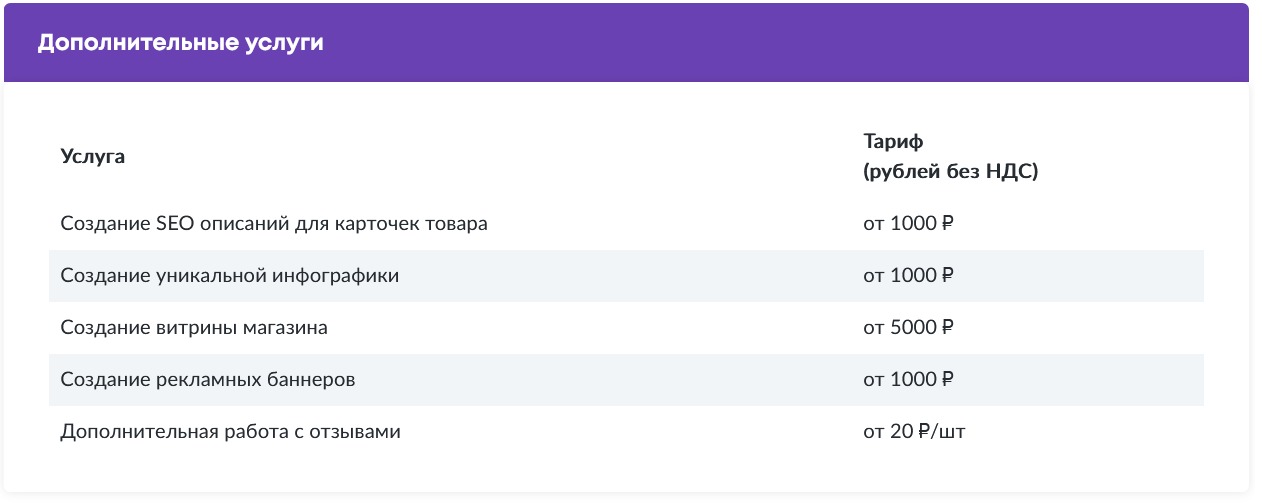
Task: Select "Дополнительная работа с отзывами" service text
Action: pyautogui.click(x=230, y=432)
